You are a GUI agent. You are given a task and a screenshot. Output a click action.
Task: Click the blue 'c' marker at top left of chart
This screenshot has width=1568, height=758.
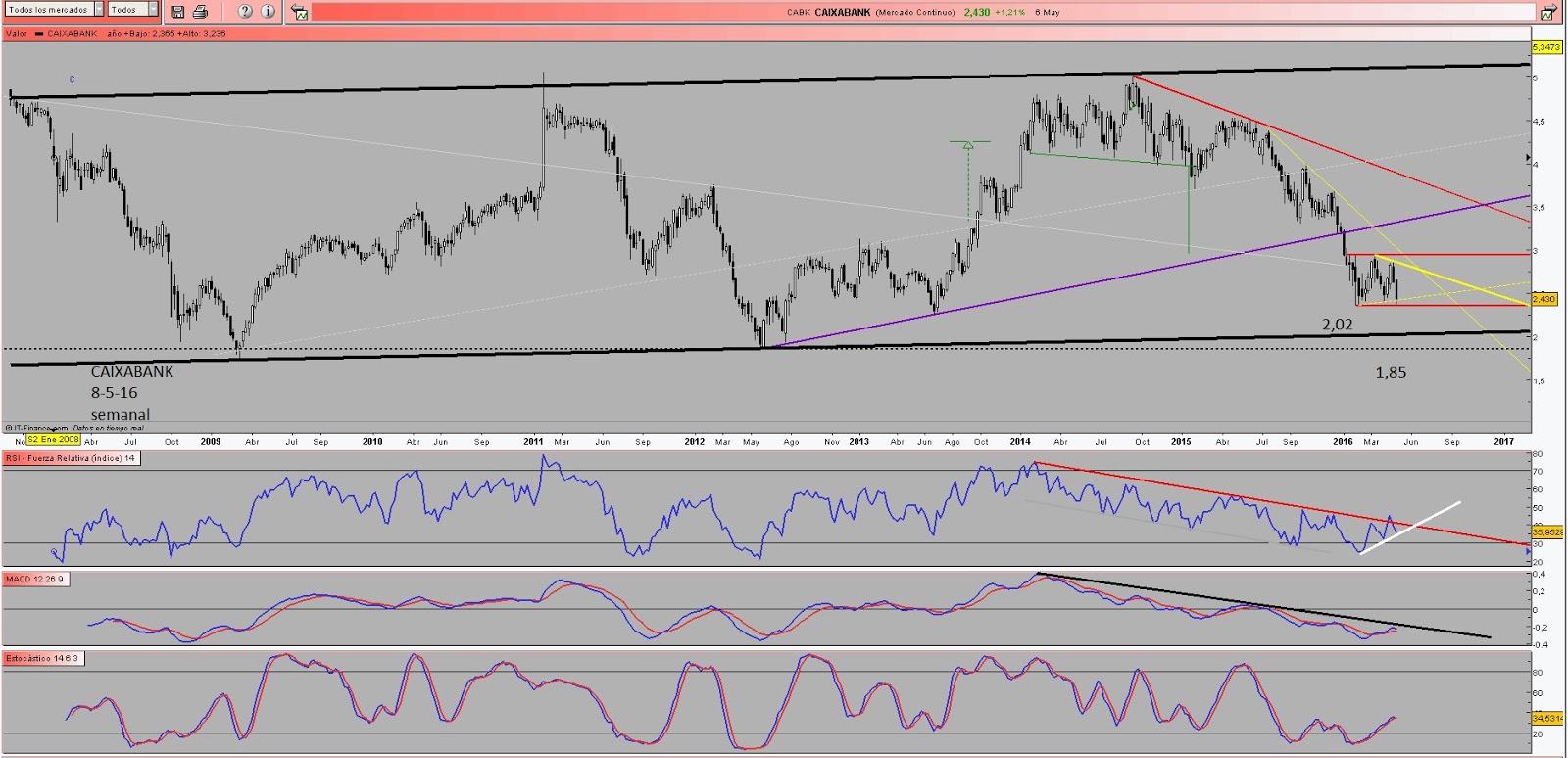point(72,79)
